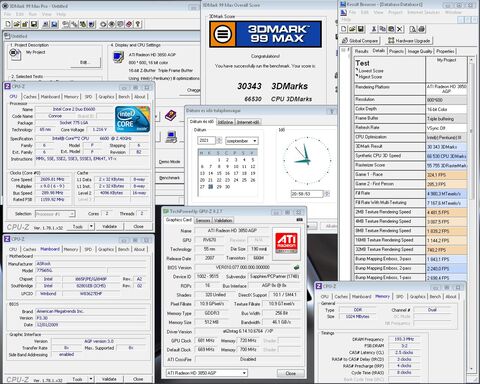
Task: Click Edit... button under Project Description
Action: point(85,62)
